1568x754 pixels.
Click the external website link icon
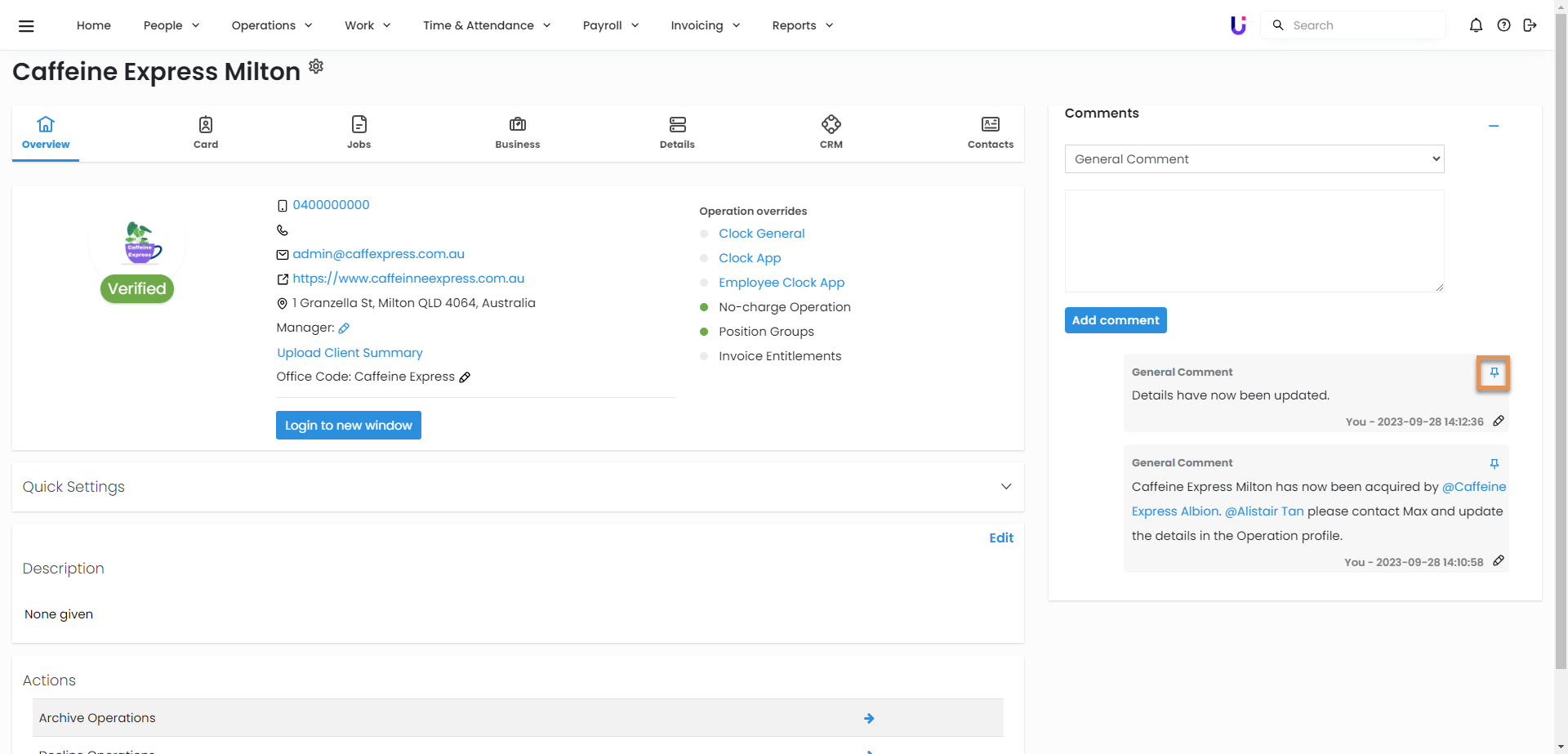tap(283, 279)
